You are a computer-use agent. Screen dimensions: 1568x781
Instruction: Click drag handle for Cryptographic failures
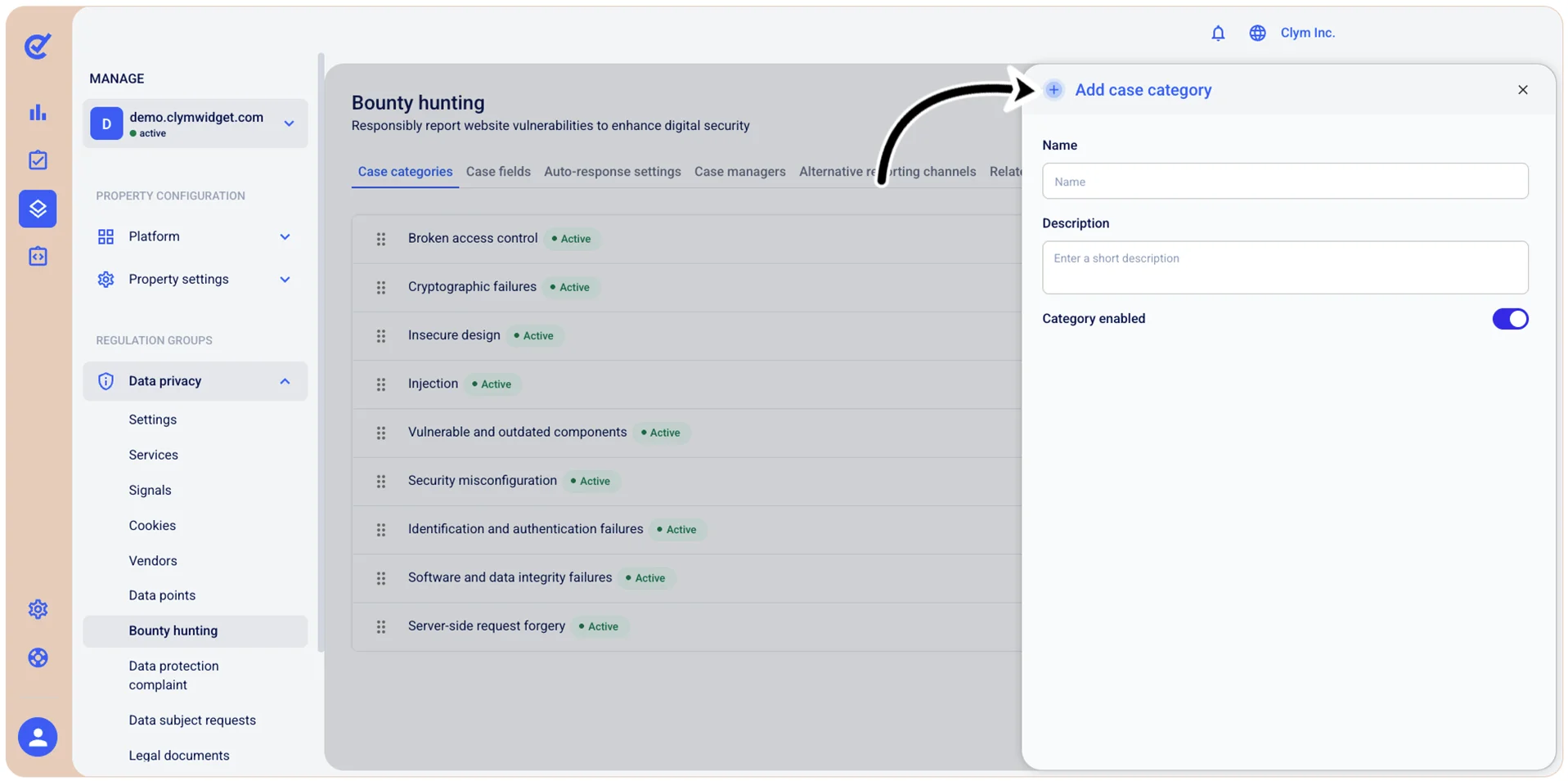pos(381,287)
